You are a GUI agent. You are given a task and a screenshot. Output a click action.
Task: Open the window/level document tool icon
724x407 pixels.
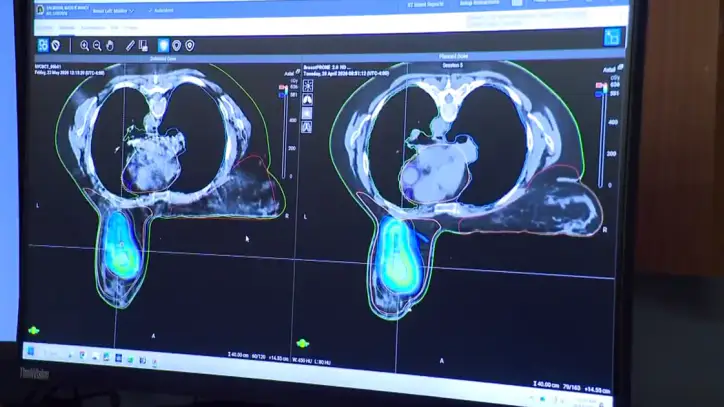coord(143,45)
